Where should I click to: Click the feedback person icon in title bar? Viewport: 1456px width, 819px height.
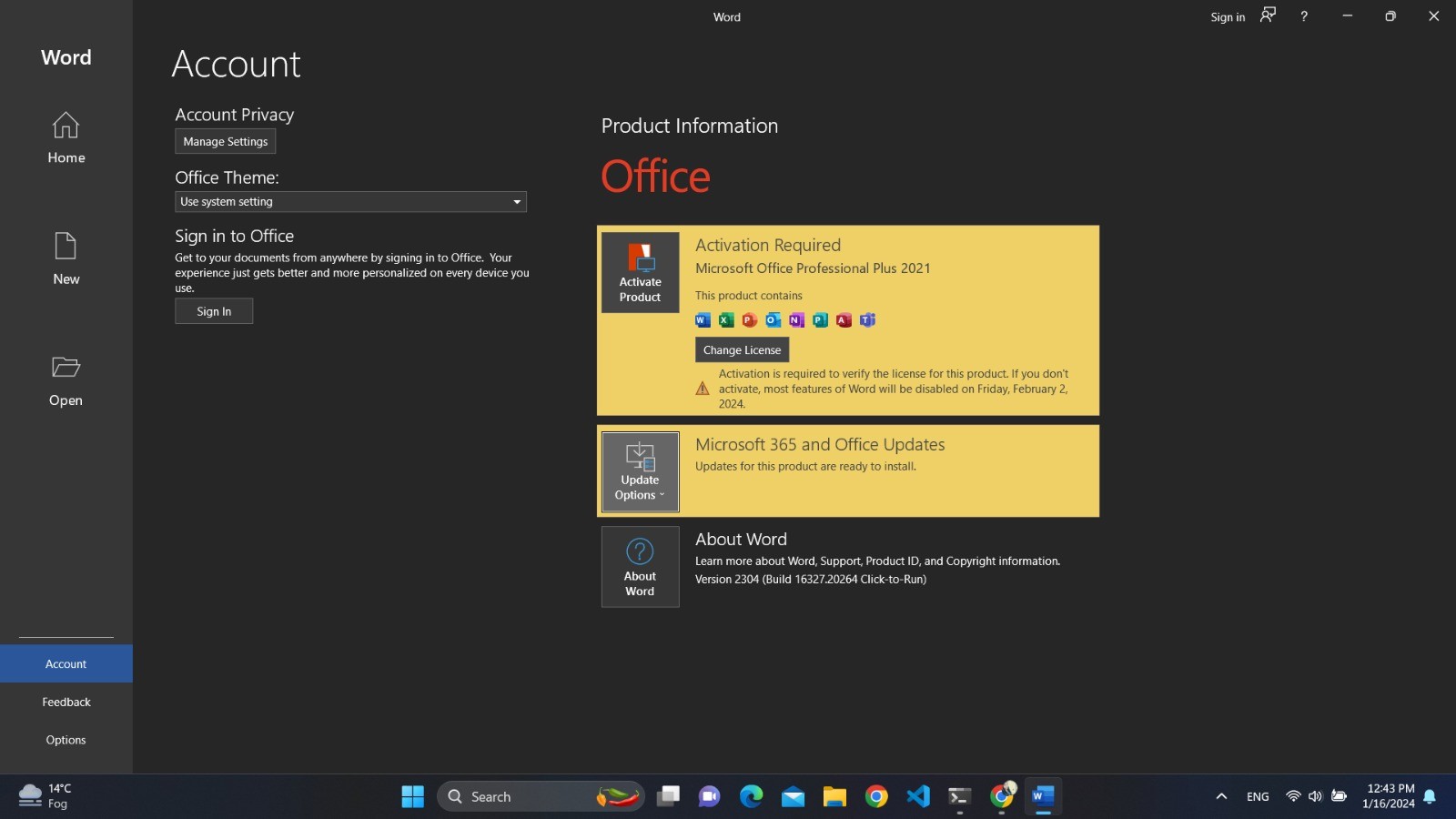point(1268,15)
